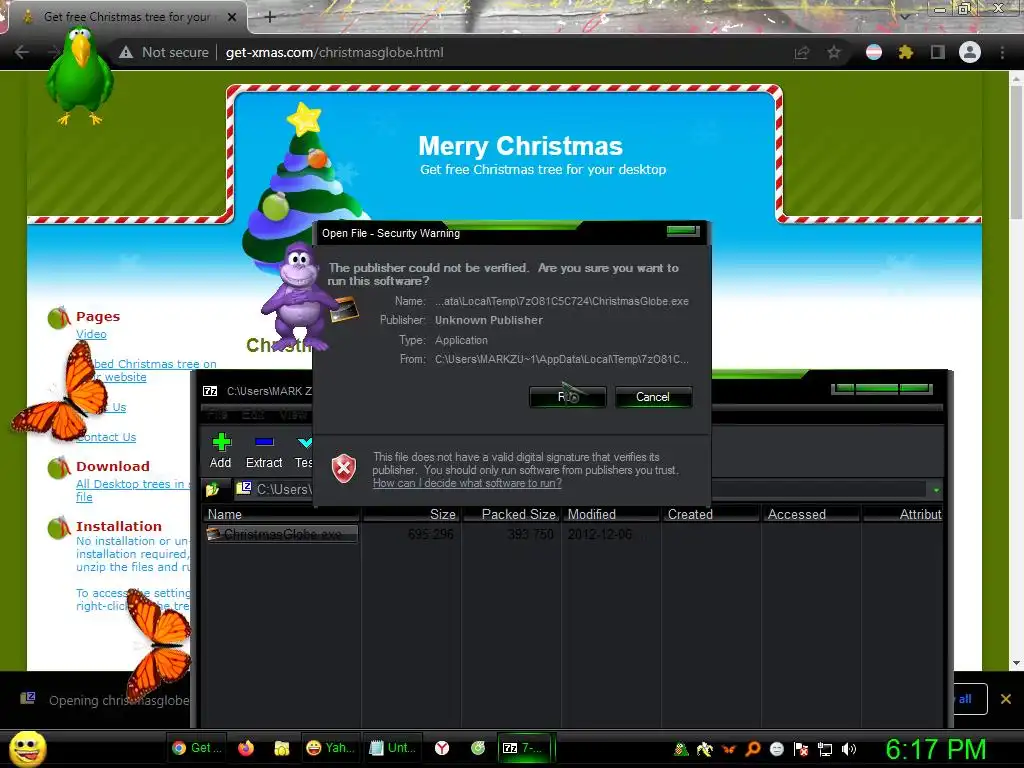Image resolution: width=1024 pixels, height=768 pixels.
Task: Switch to 7-Zip taskbar button
Action: pyautogui.click(x=526, y=748)
